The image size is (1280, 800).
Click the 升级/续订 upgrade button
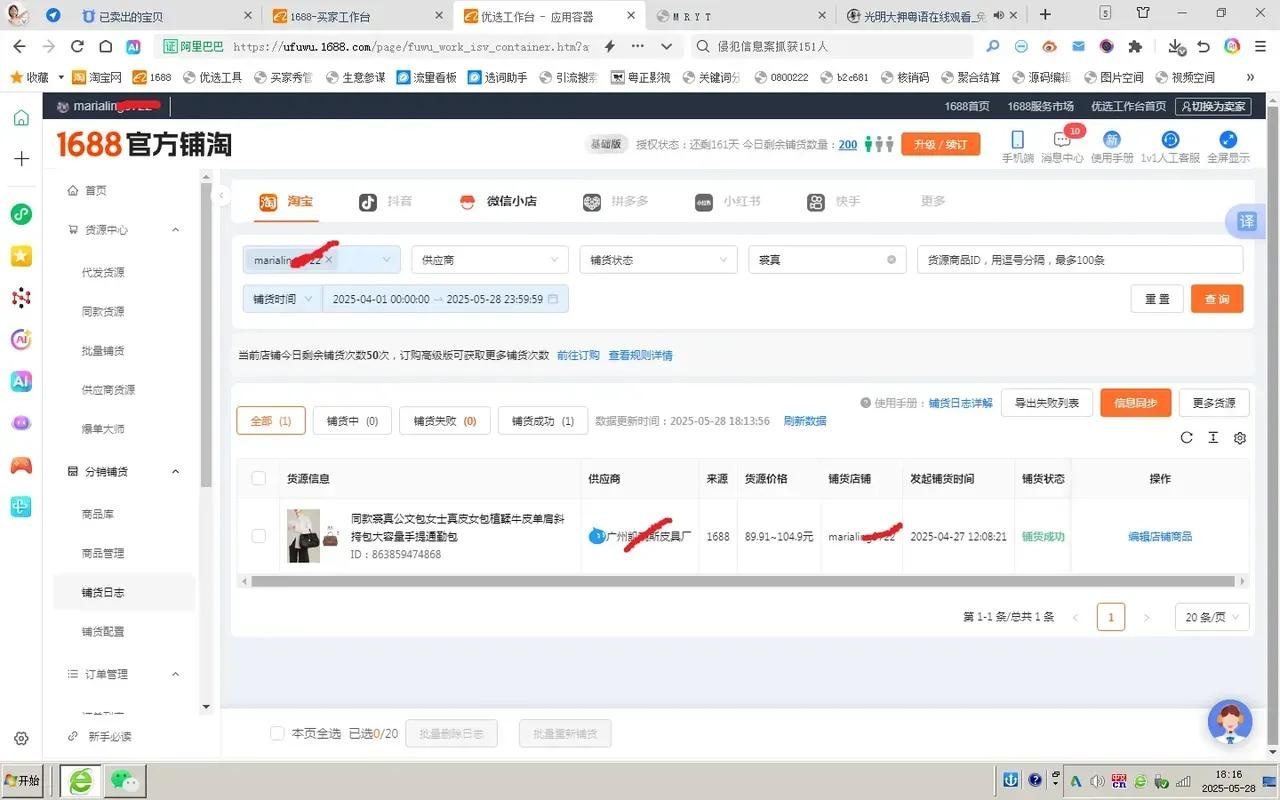point(941,144)
